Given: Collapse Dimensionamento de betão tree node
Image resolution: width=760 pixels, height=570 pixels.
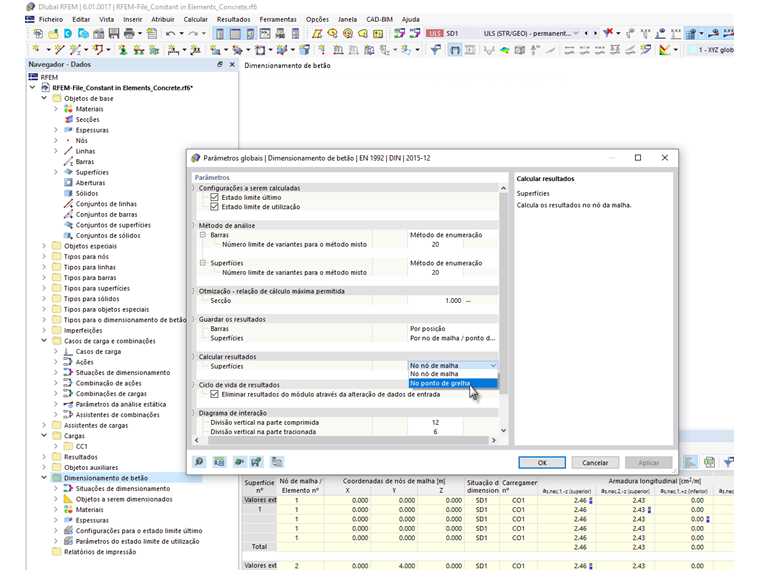Looking at the screenshot, I should (44, 478).
